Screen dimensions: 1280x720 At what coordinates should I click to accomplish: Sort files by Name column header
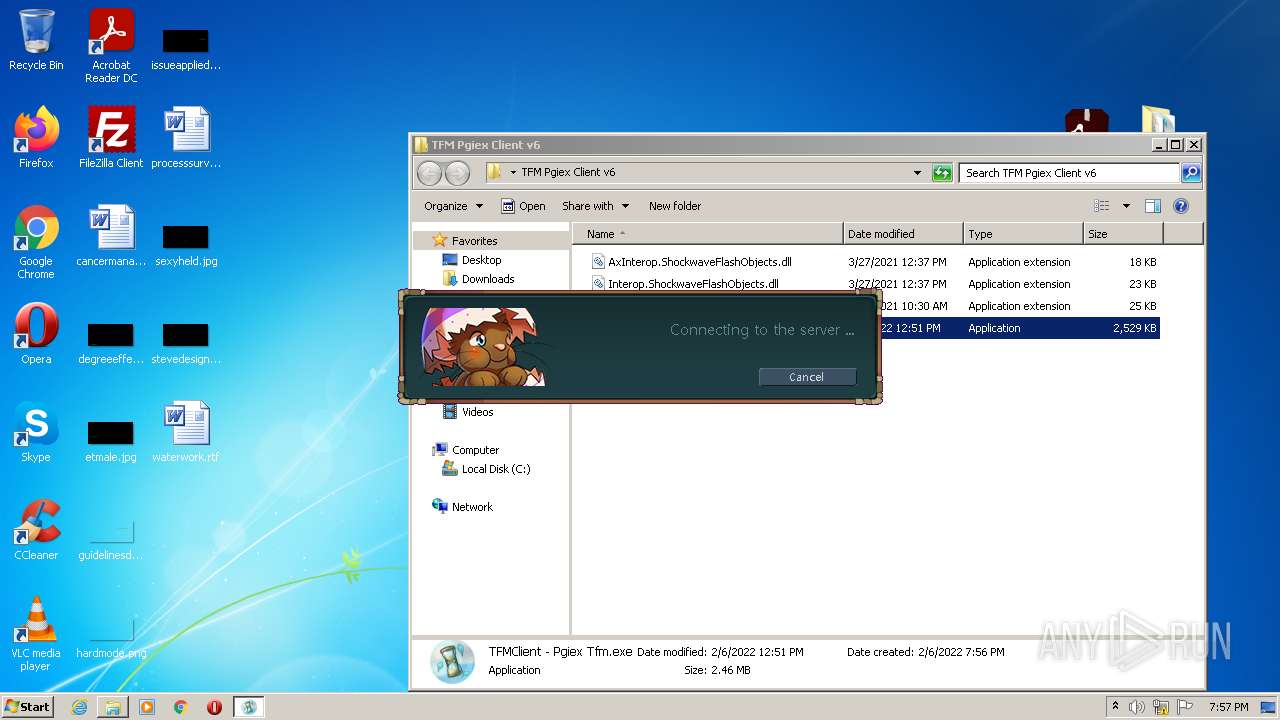708,234
